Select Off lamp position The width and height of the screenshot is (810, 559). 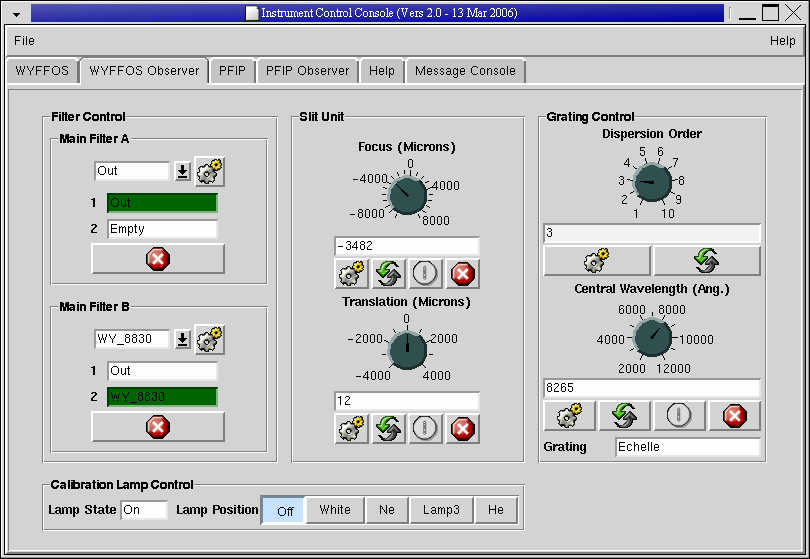[284, 510]
